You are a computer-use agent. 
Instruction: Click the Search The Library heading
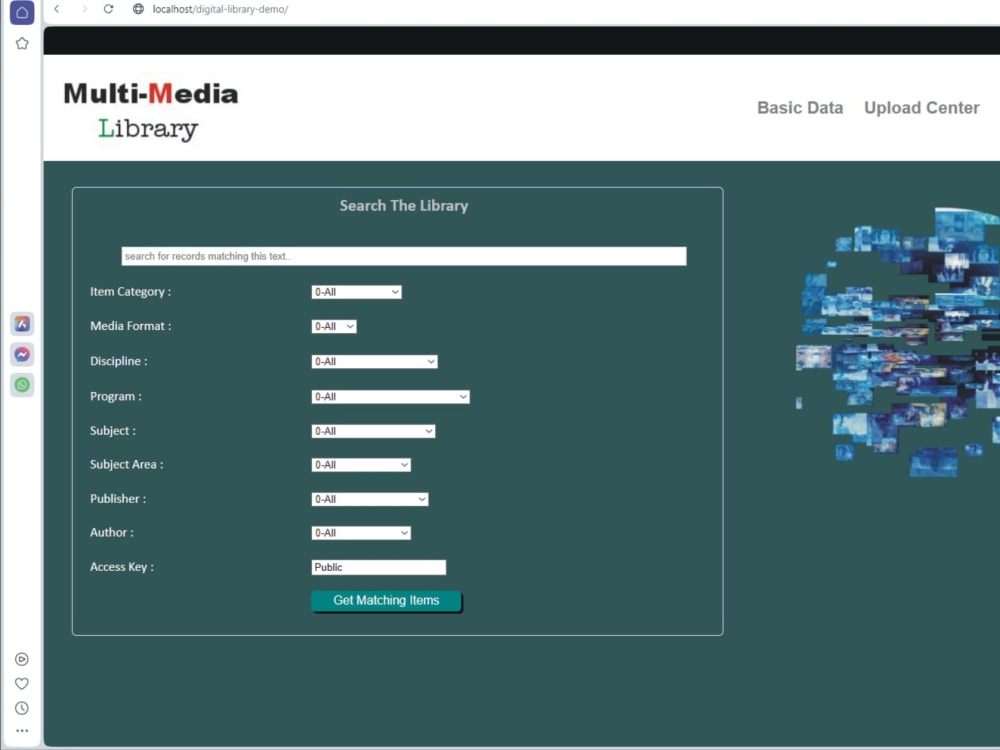tap(404, 206)
